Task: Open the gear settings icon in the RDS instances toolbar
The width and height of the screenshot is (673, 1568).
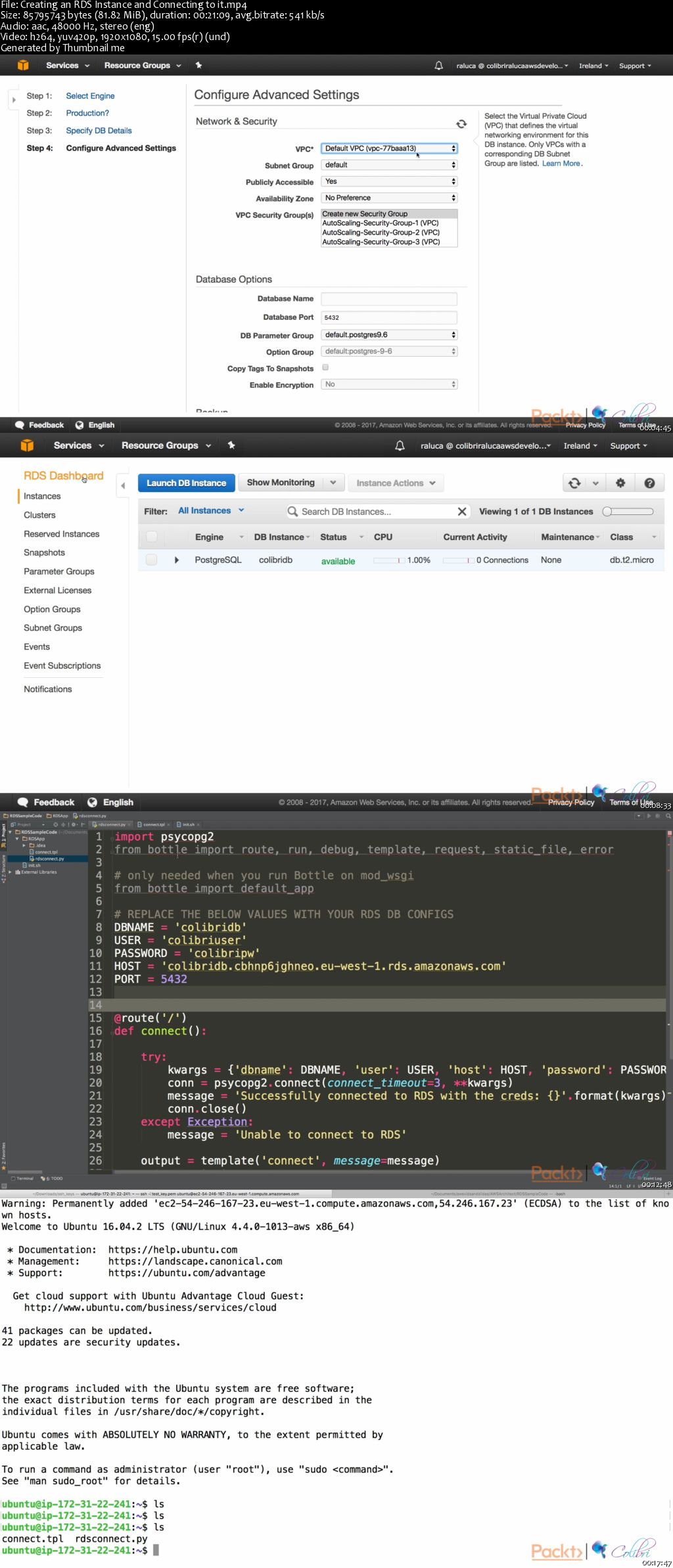Action: point(620,483)
